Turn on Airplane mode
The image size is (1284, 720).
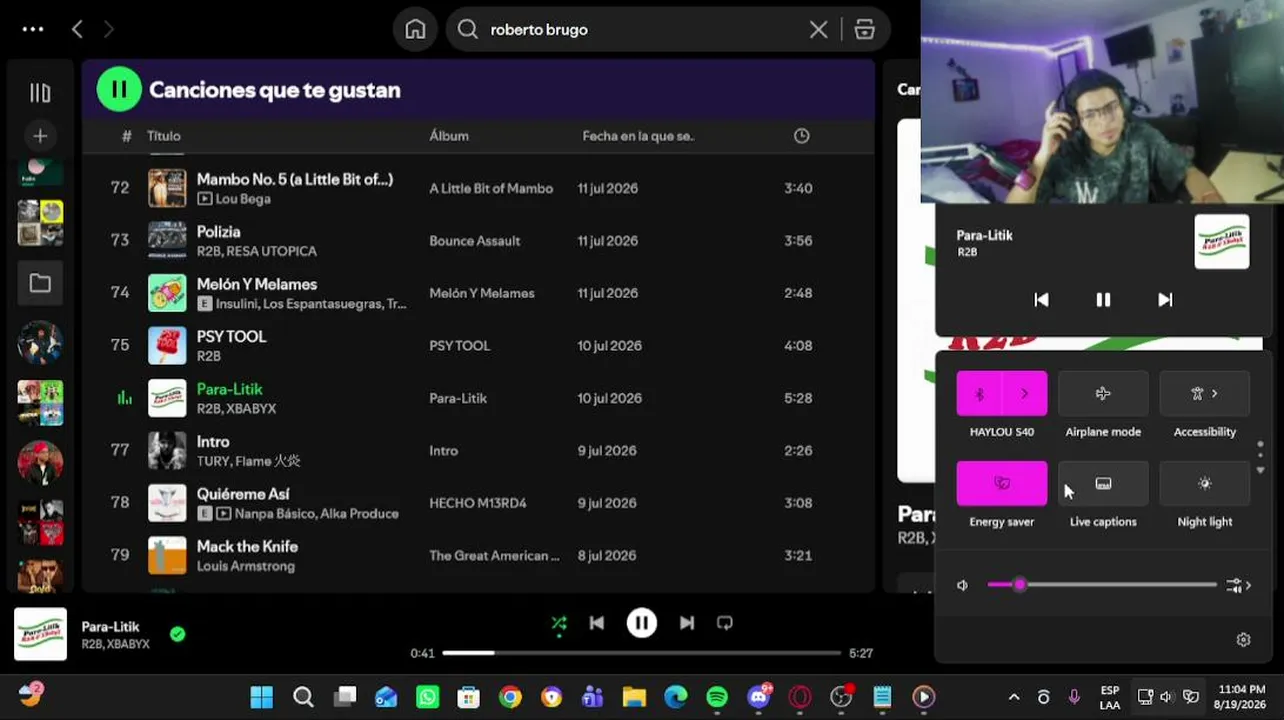point(1103,394)
